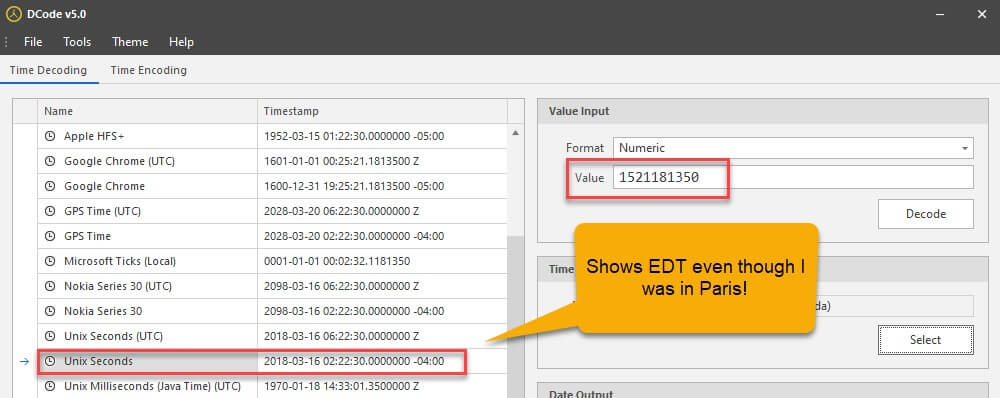
Task: Open the File menu
Action: pos(33,42)
